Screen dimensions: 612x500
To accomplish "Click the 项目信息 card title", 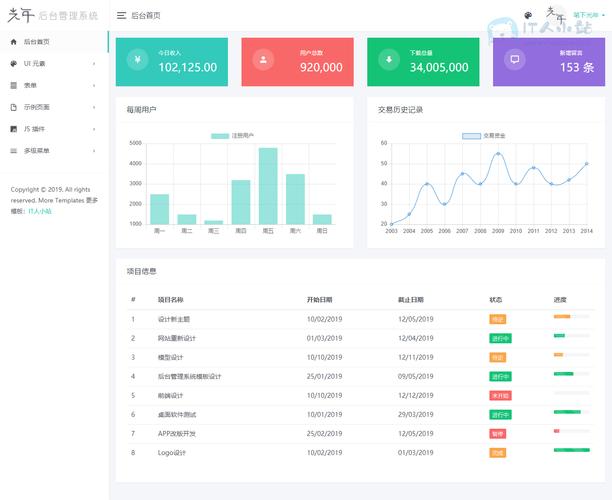I will [141, 271].
